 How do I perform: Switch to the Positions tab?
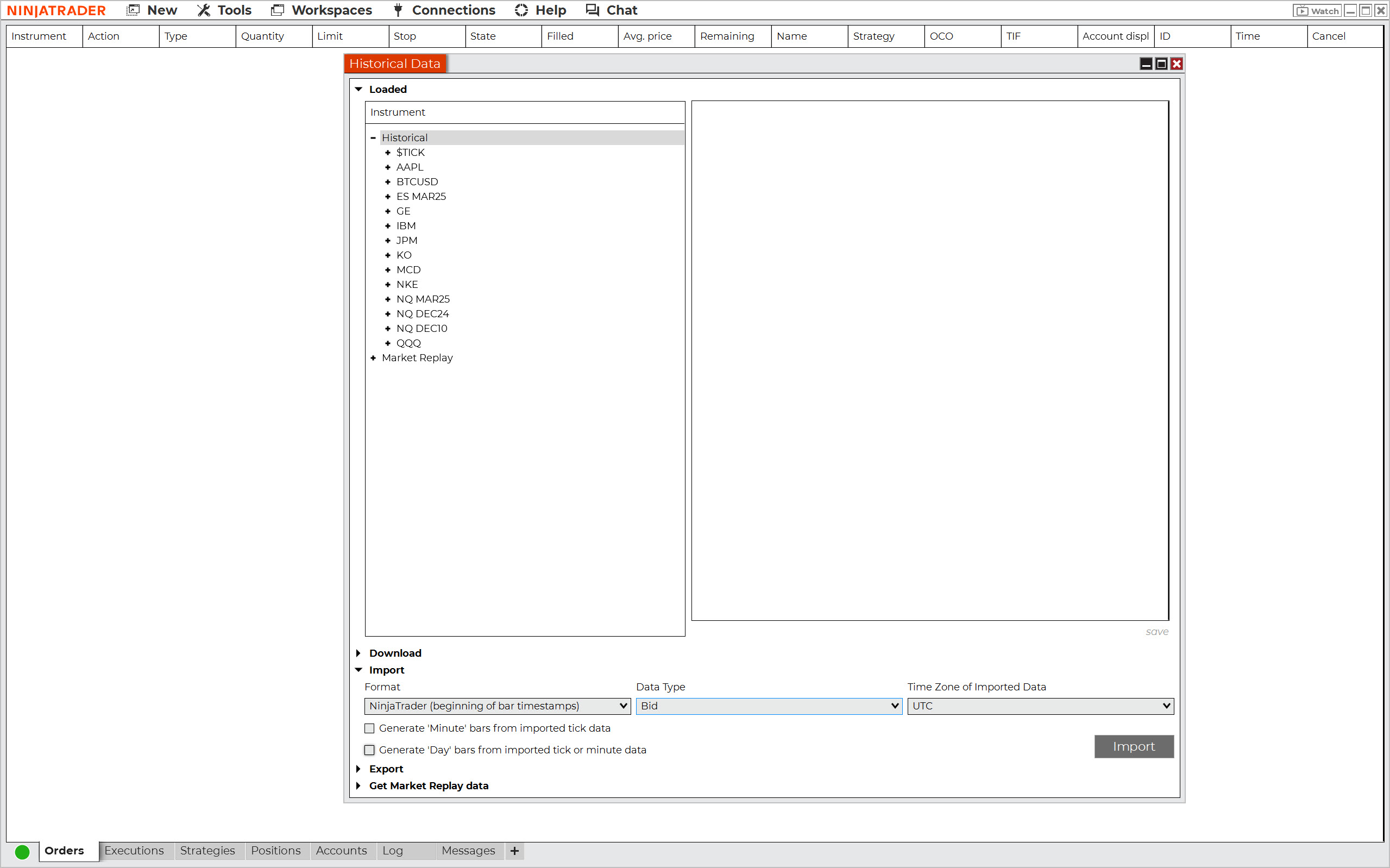click(x=275, y=851)
